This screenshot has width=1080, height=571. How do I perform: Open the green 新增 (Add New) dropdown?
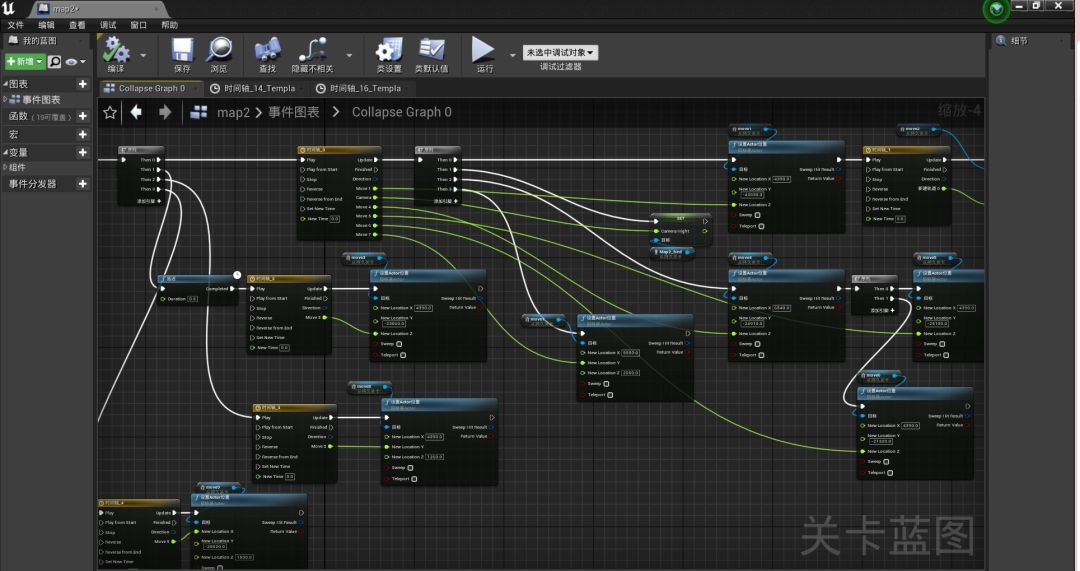[x=24, y=62]
